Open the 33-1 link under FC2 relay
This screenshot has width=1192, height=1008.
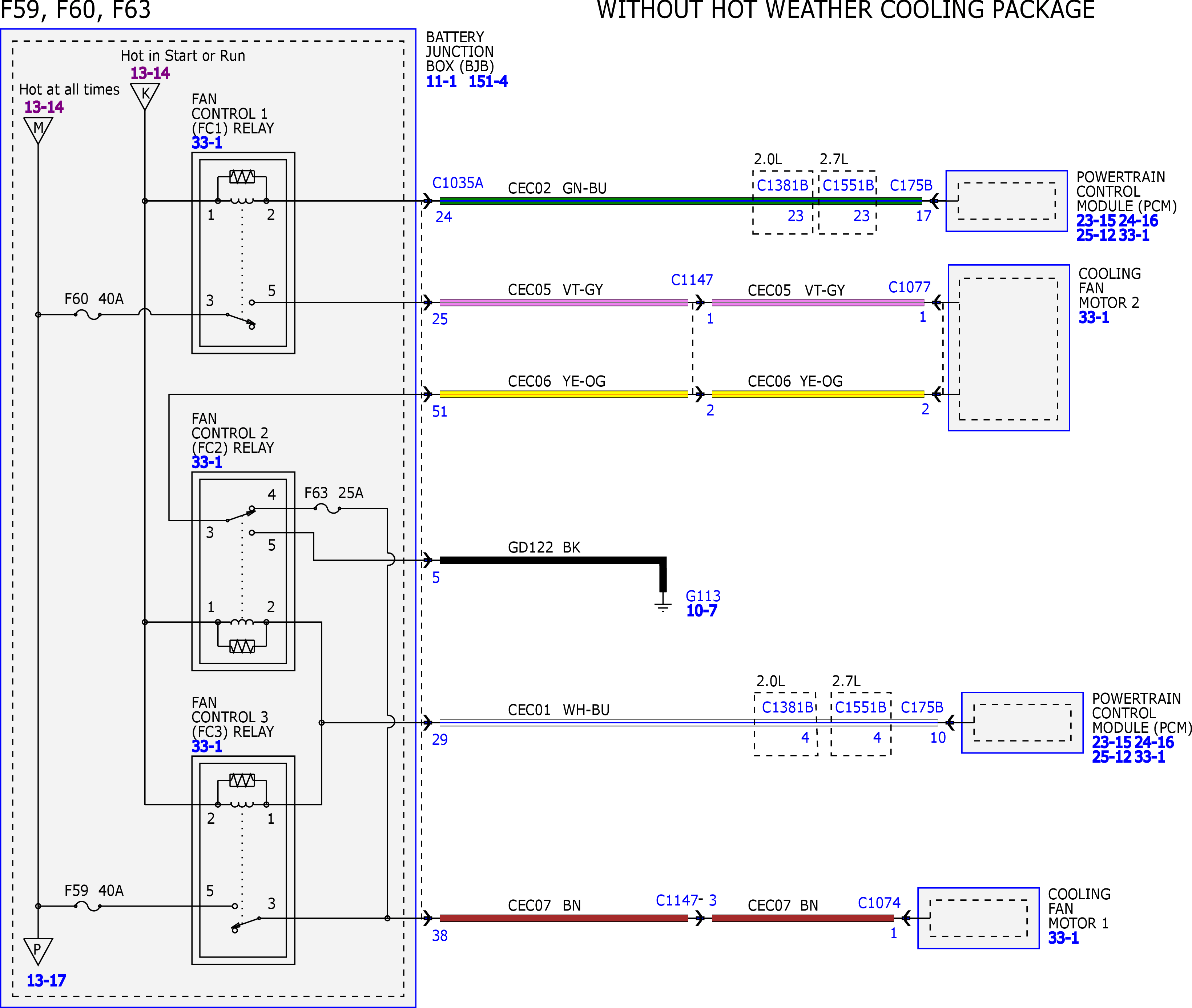tap(207, 462)
